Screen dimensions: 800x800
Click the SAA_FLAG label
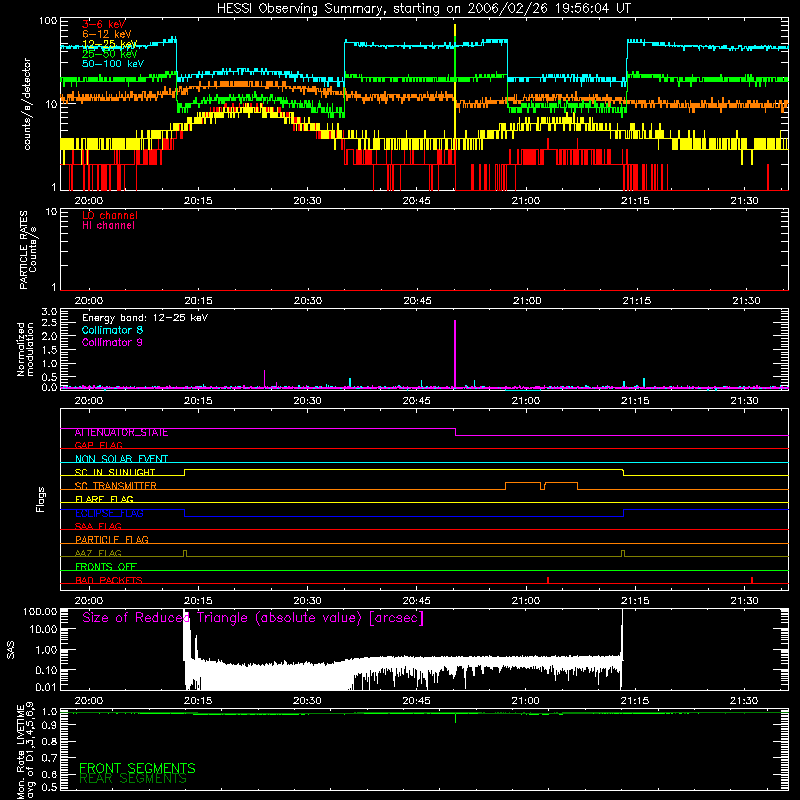[x=98, y=526]
